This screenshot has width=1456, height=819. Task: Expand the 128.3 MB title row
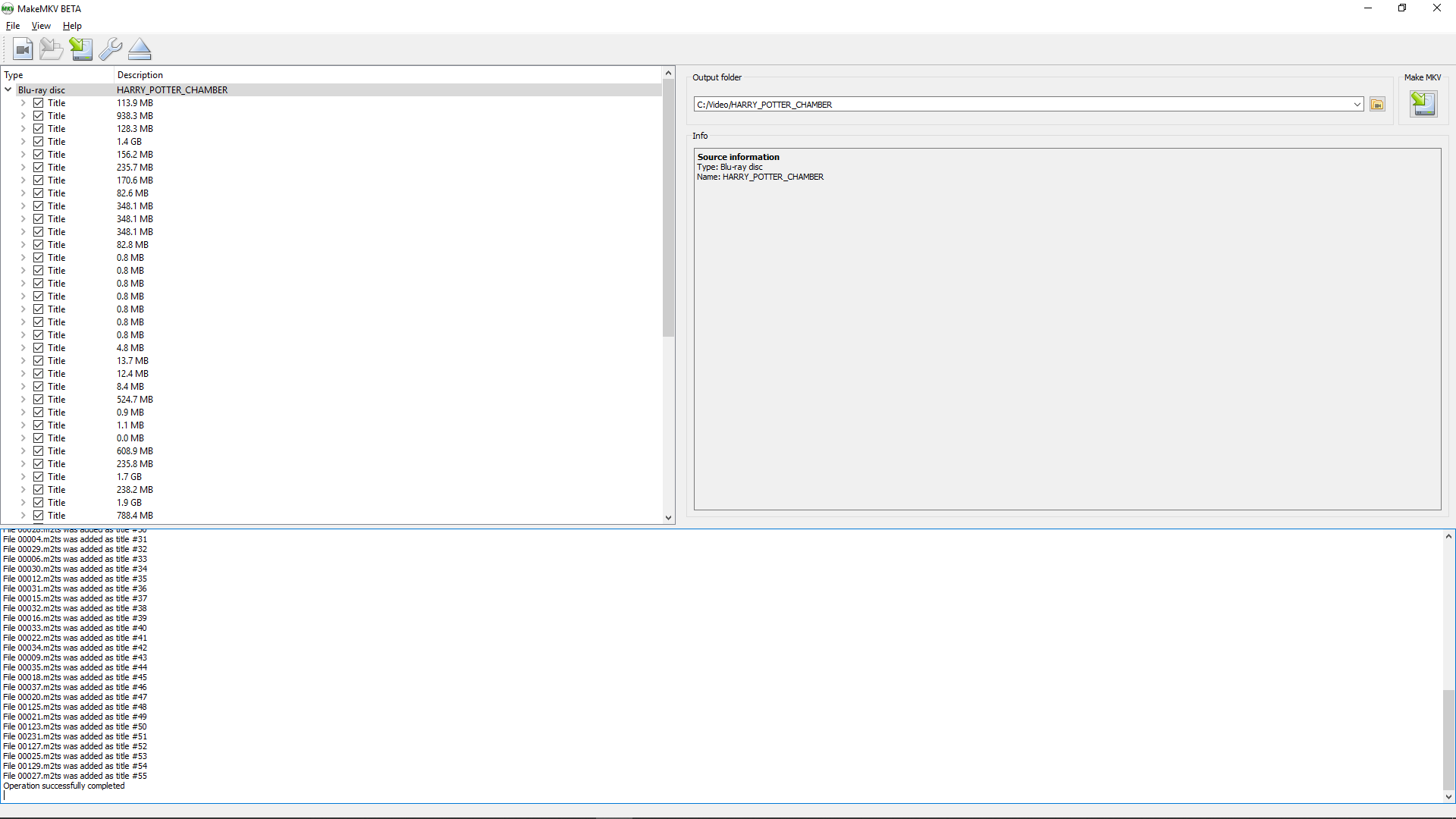(23, 129)
